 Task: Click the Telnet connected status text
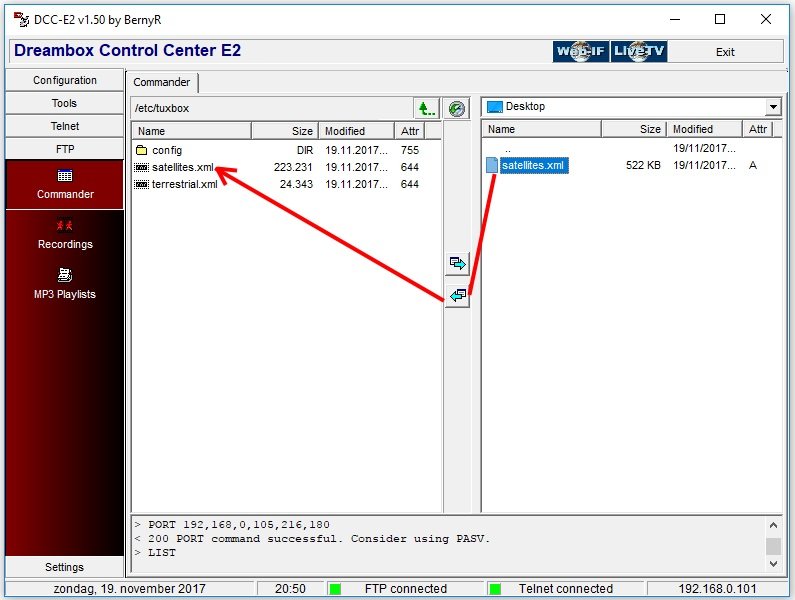point(565,589)
